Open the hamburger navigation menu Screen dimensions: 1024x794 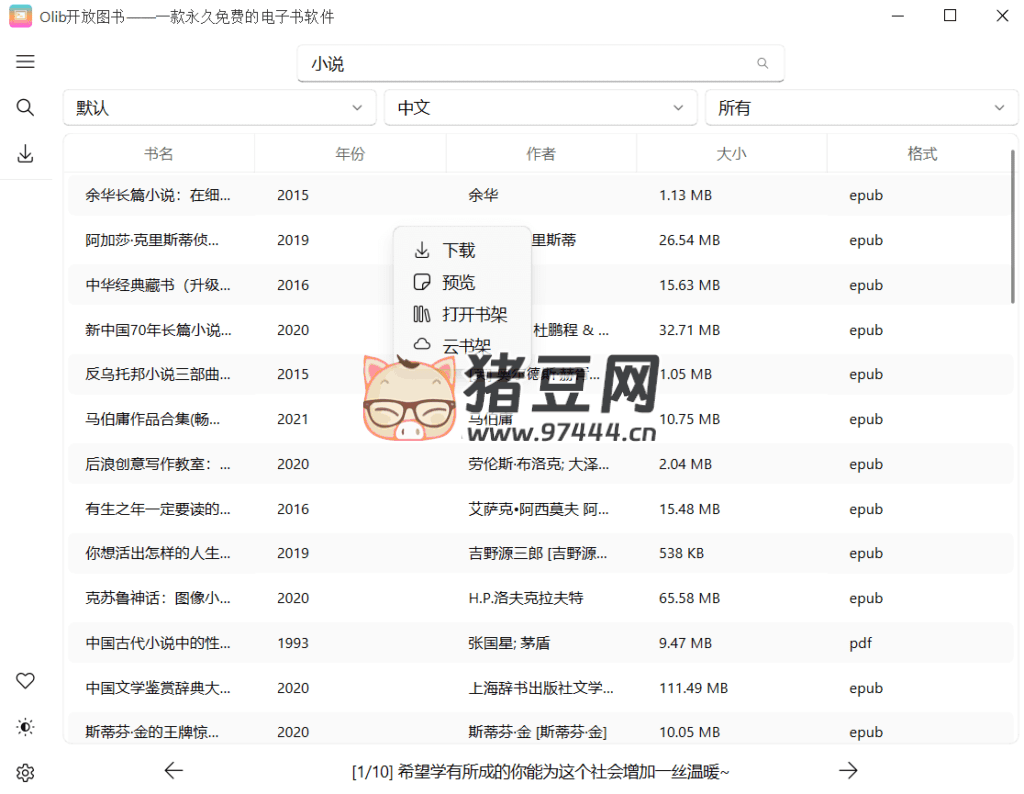pyautogui.click(x=25, y=61)
